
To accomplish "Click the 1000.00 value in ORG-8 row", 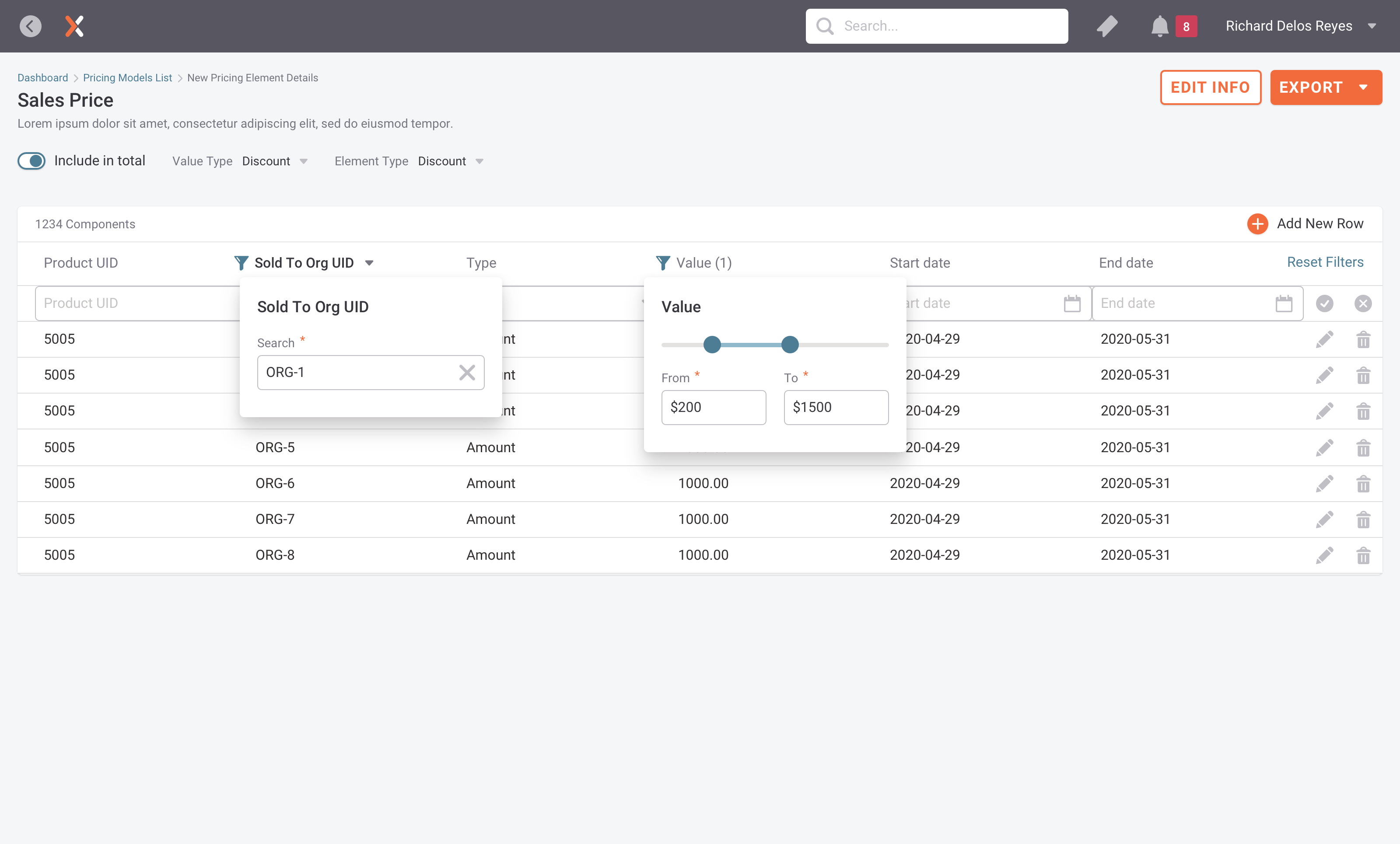I will coord(703,555).
